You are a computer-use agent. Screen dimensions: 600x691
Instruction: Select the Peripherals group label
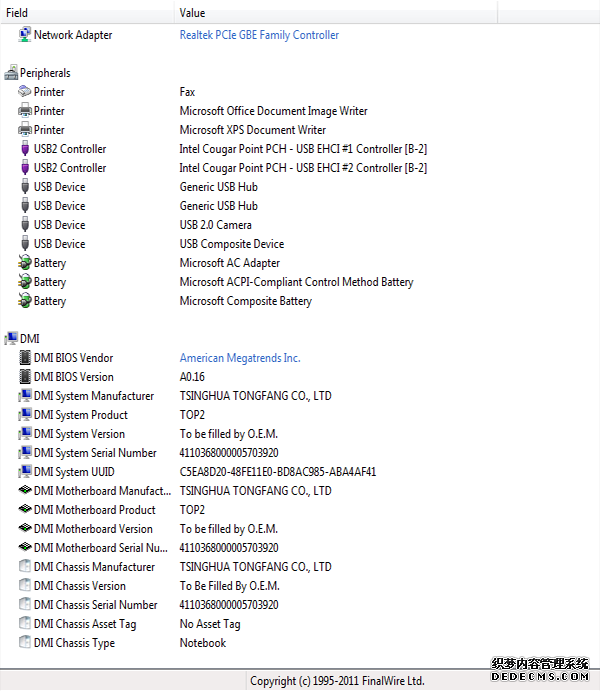click(45, 73)
